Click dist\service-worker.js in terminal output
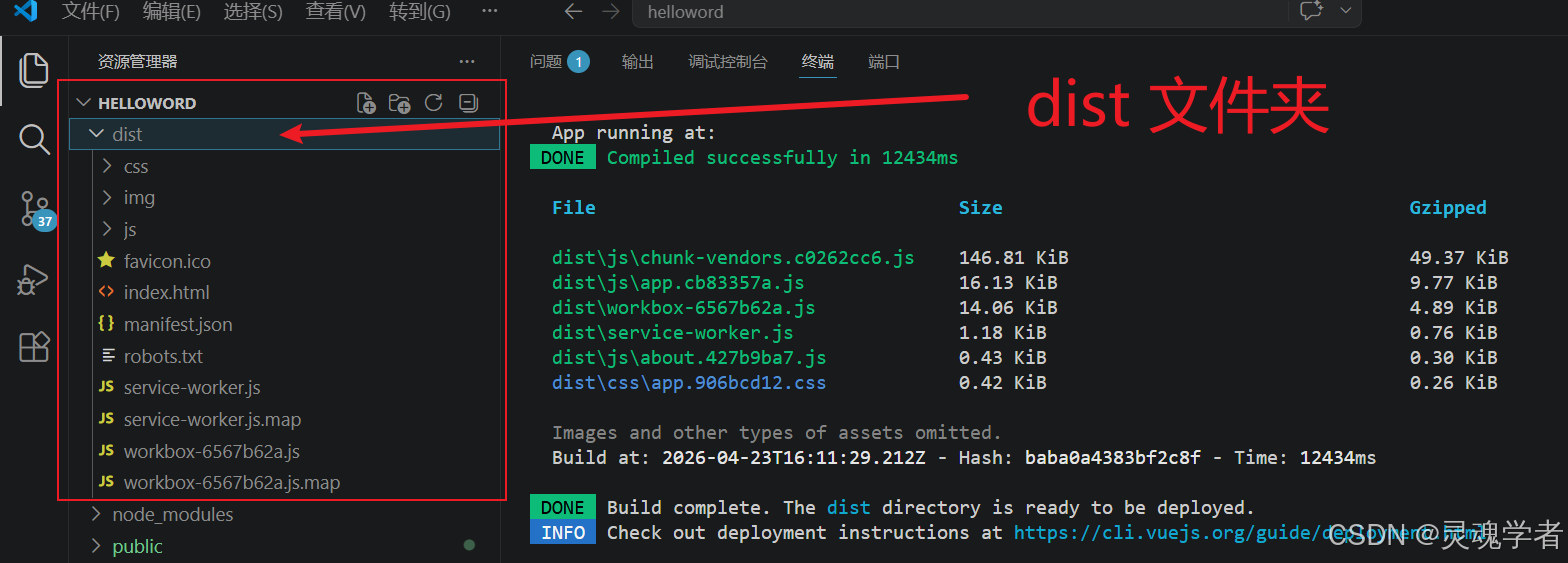The image size is (1568, 563). 672,333
